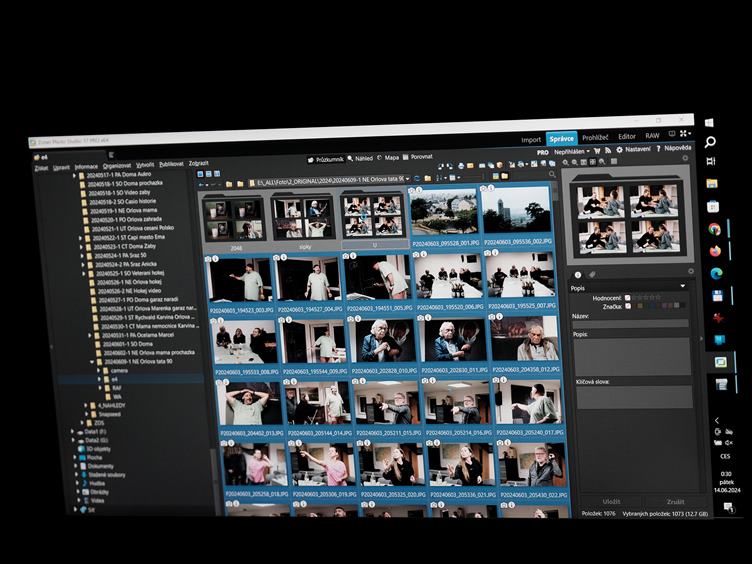Open Nápověda help question mark
Screen dimensions: 752x564
point(658,149)
